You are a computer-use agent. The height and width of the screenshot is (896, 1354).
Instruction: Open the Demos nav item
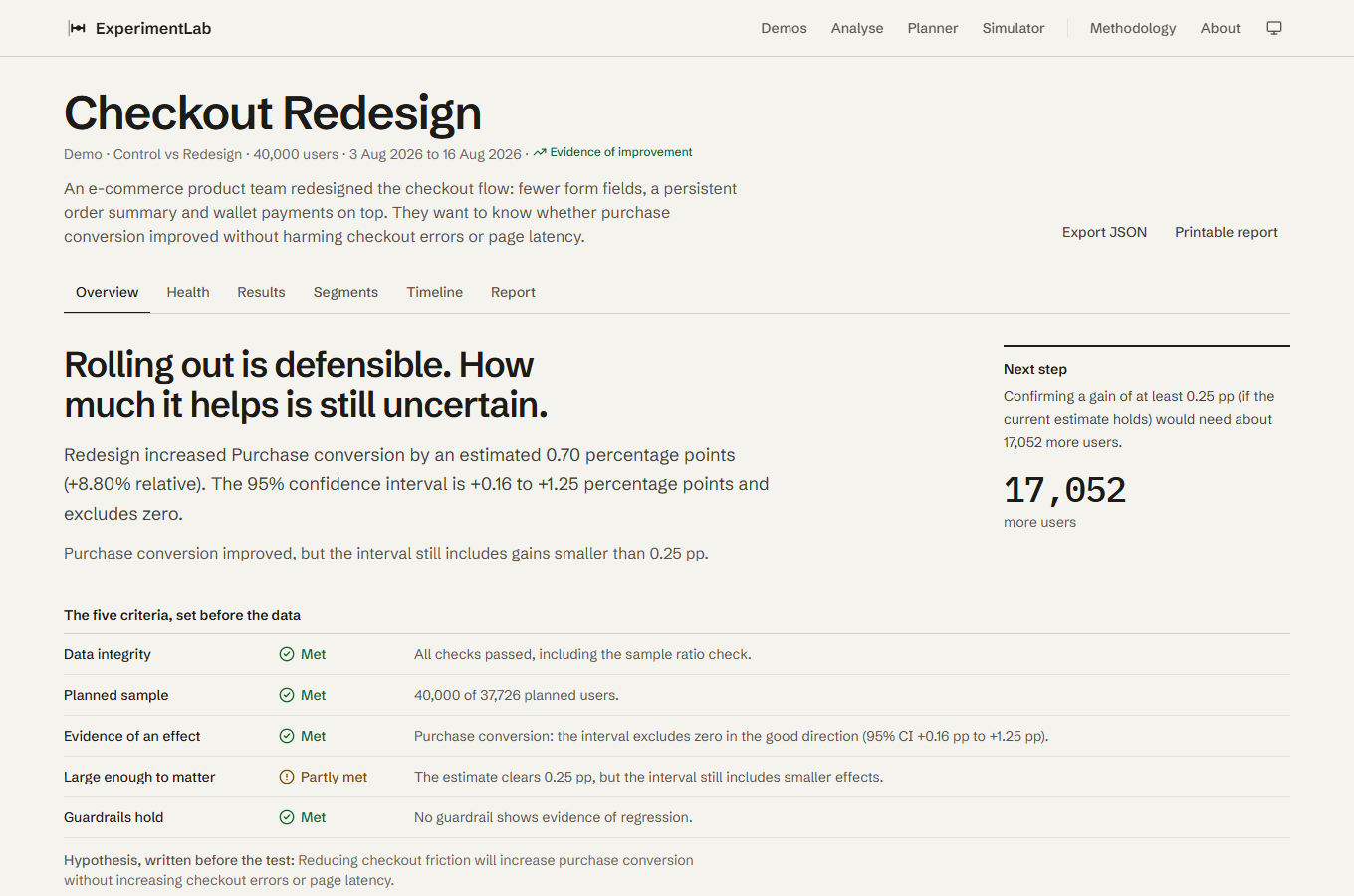click(784, 28)
